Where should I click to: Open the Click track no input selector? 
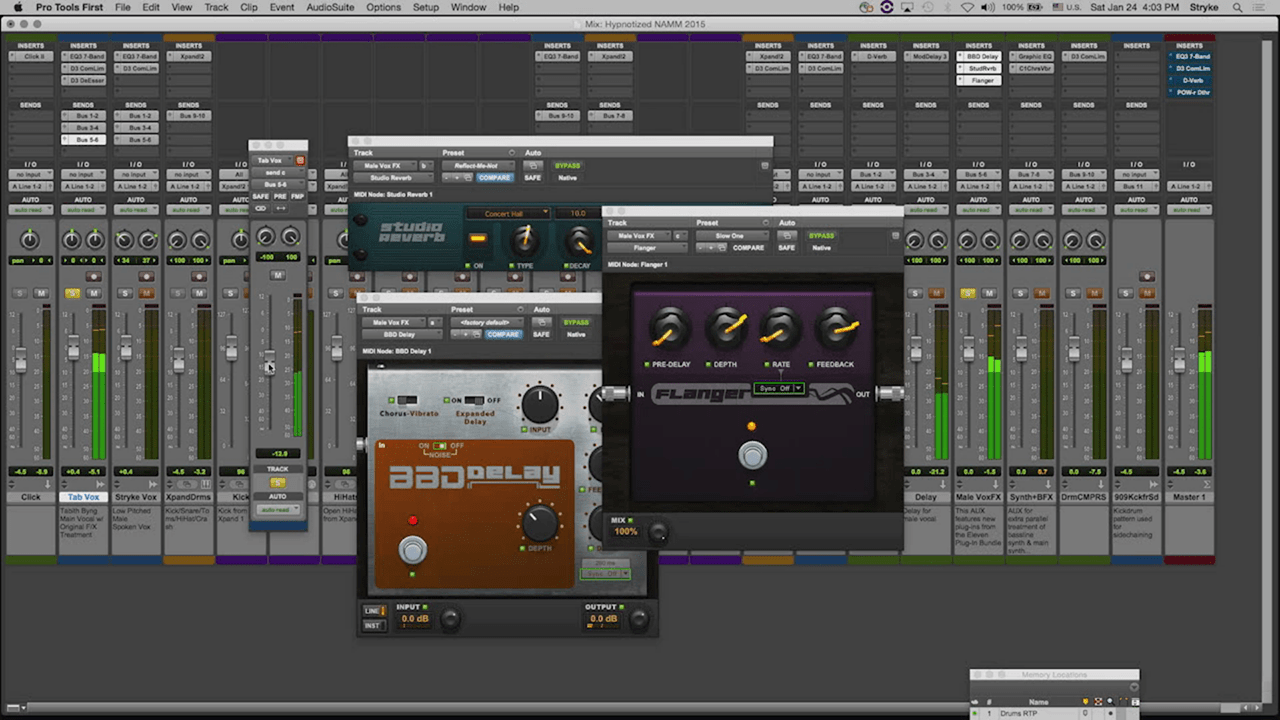point(30,174)
